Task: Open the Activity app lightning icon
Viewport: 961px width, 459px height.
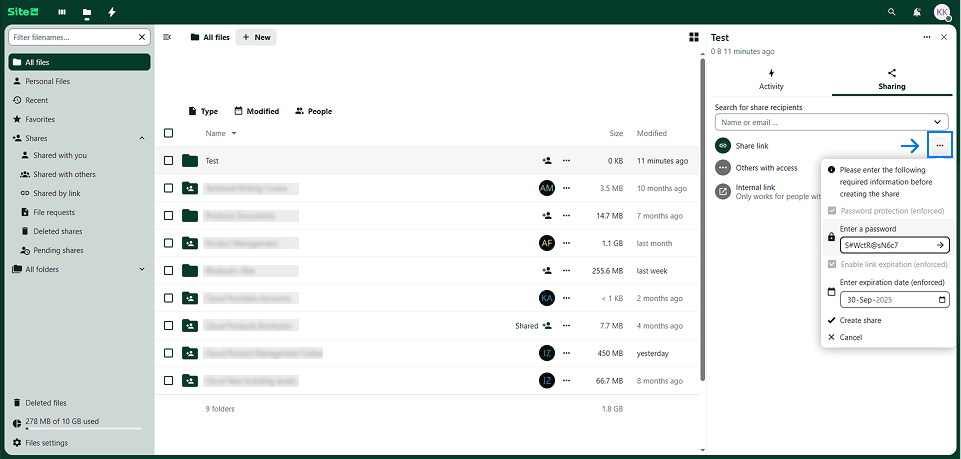Action: [x=112, y=12]
